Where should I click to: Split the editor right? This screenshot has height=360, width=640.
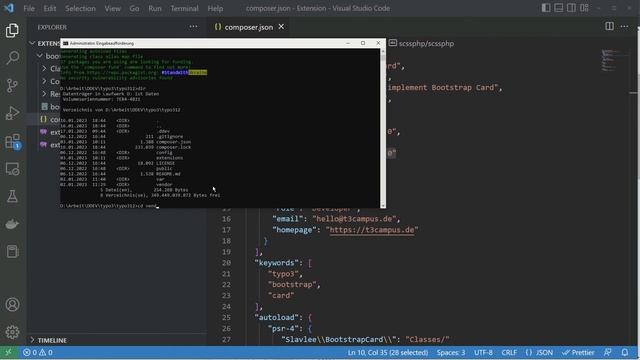tap(609, 27)
